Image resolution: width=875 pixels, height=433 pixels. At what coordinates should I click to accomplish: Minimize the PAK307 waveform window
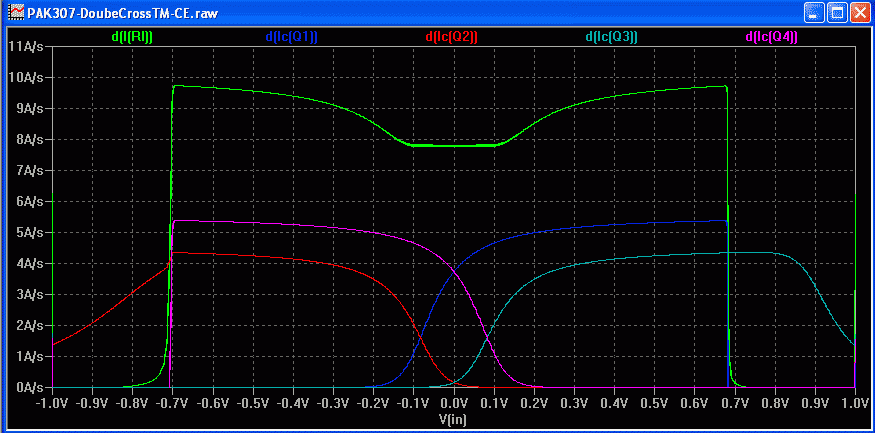(x=814, y=12)
